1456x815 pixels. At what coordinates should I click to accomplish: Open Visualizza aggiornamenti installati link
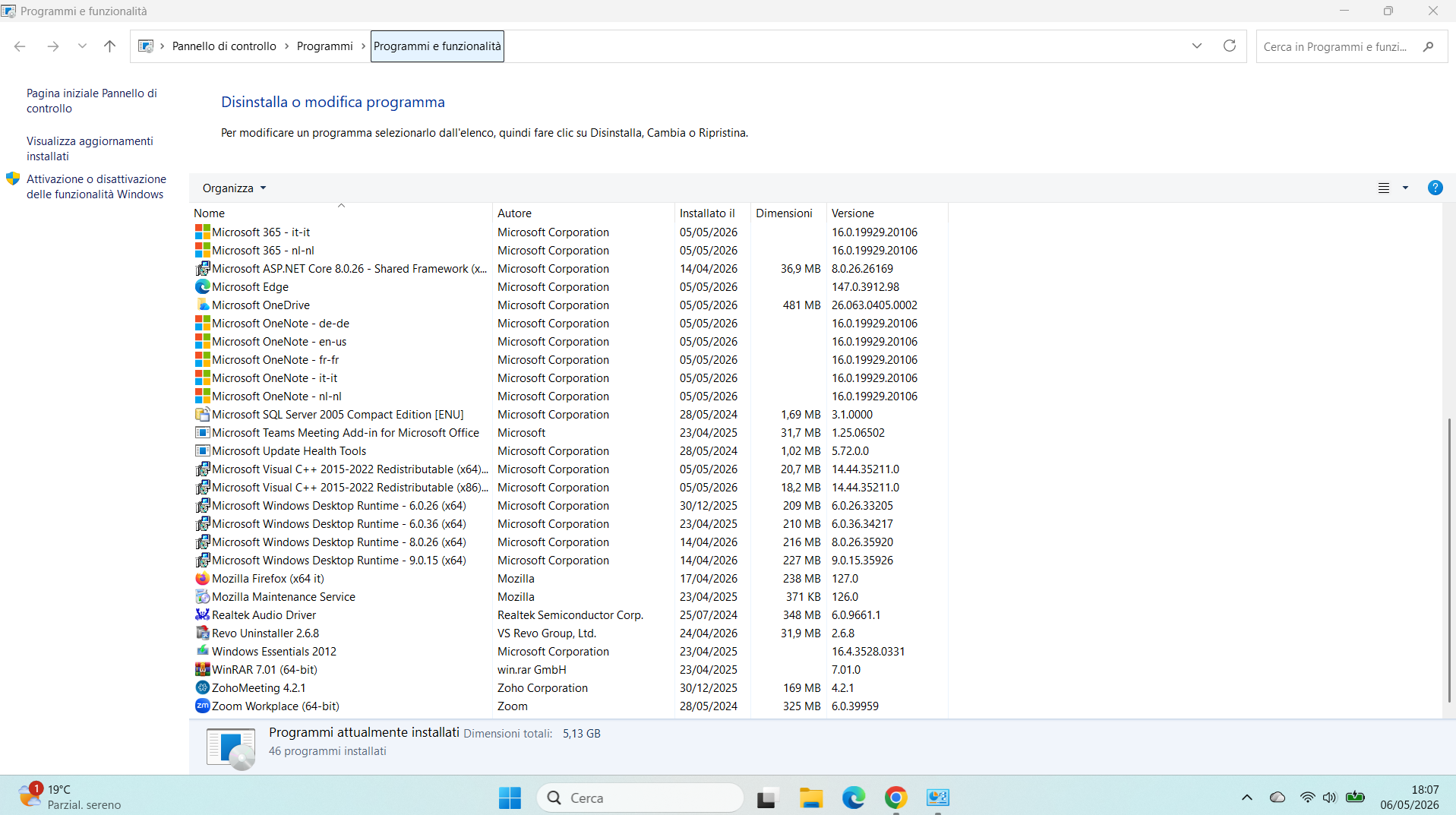pyautogui.click(x=90, y=149)
